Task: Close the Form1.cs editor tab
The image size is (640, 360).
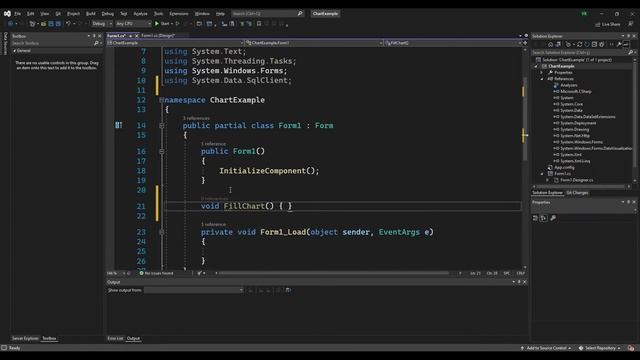Action: (x=137, y=36)
